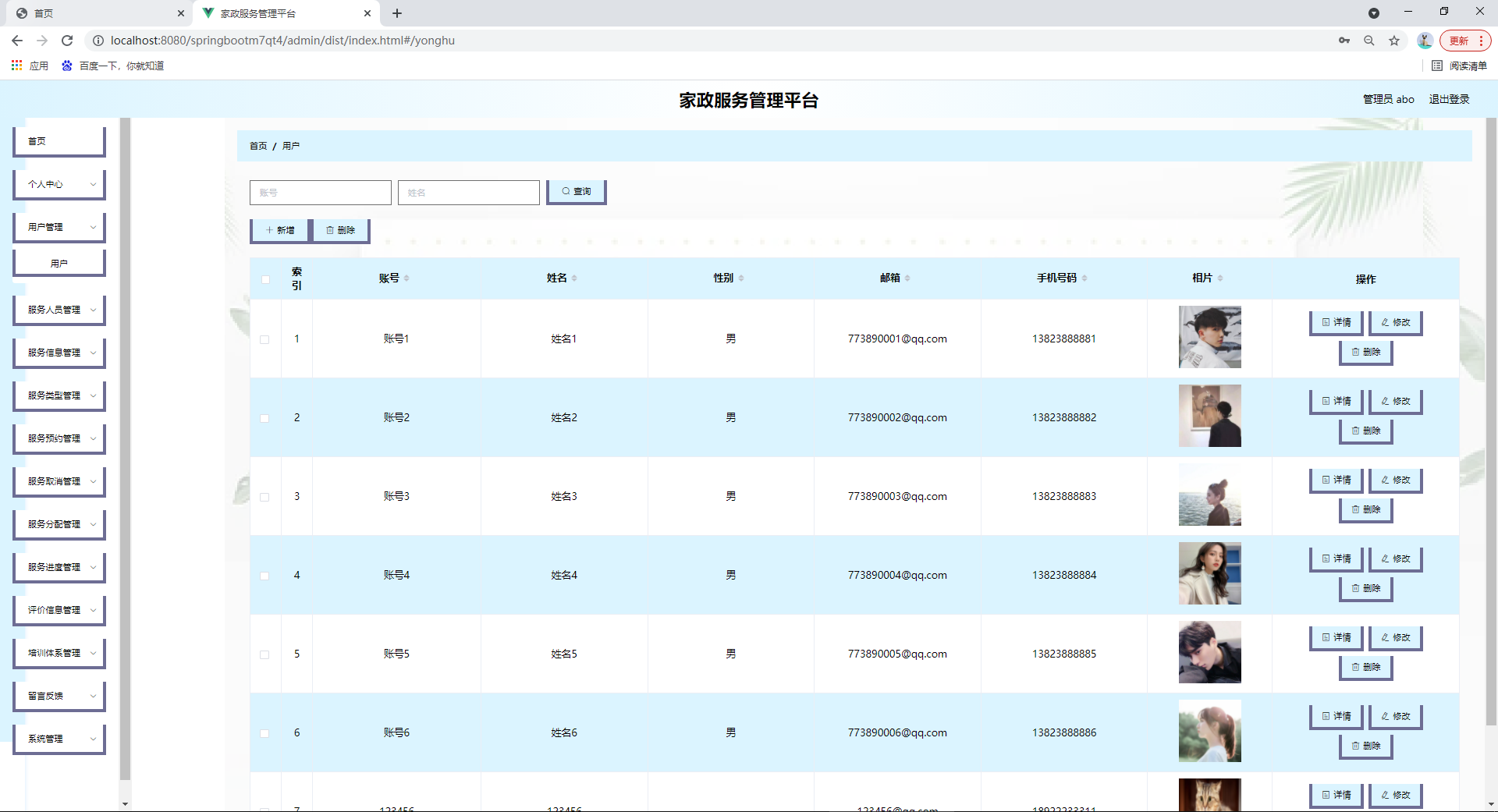Open 首页 in sidebar

point(59,142)
